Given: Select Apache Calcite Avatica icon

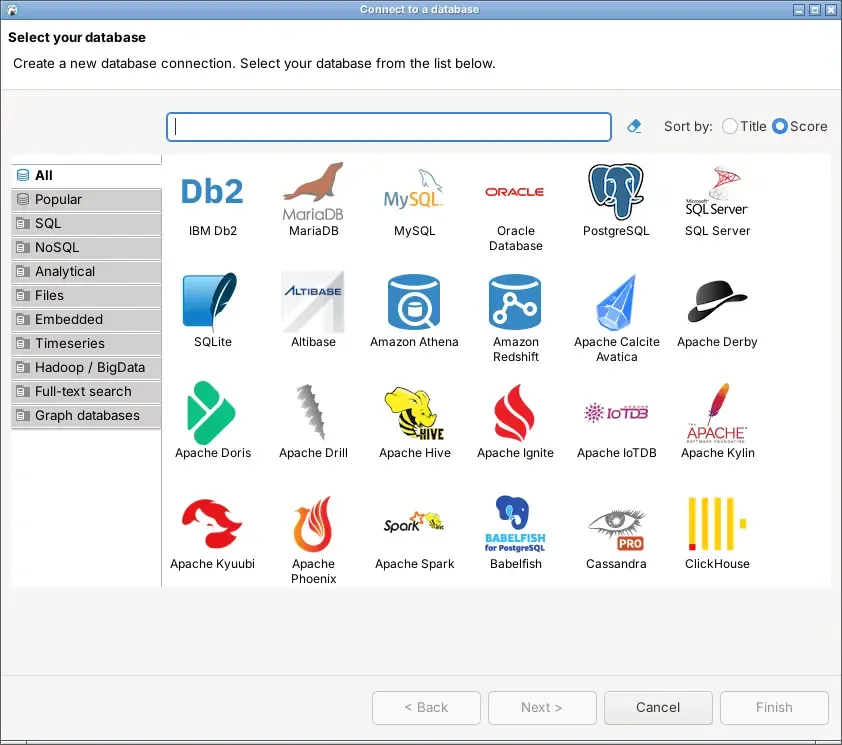Looking at the screenshot, I should [x=616, y=302].
